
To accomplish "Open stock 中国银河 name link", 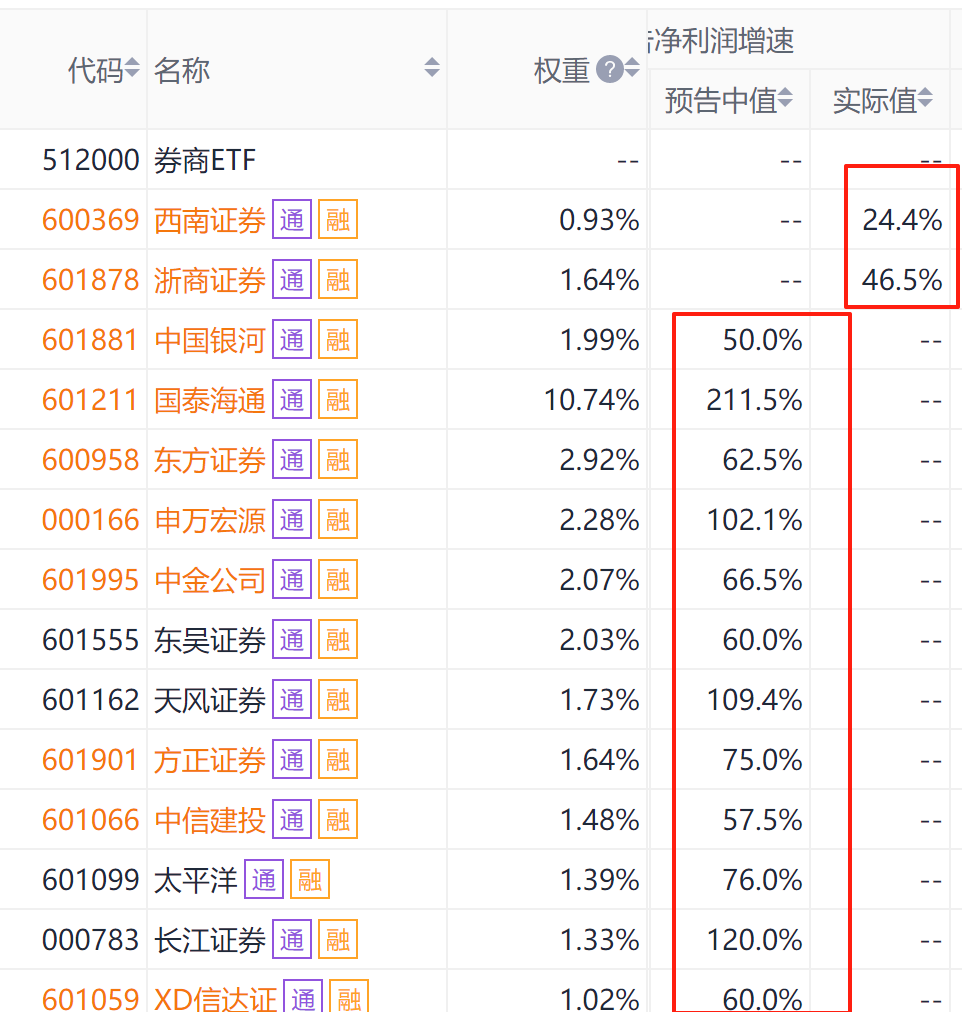I will coord(210,340).
